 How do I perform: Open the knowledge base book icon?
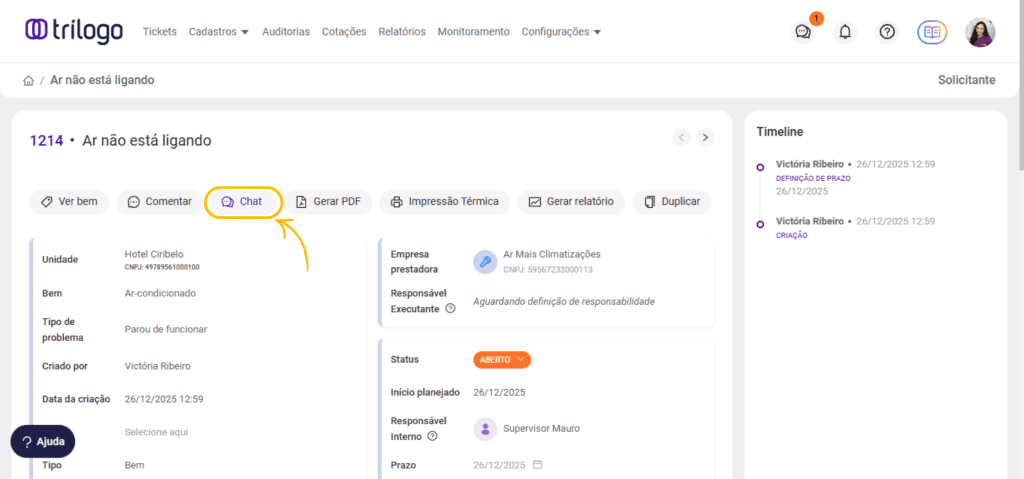coord(932,32)
